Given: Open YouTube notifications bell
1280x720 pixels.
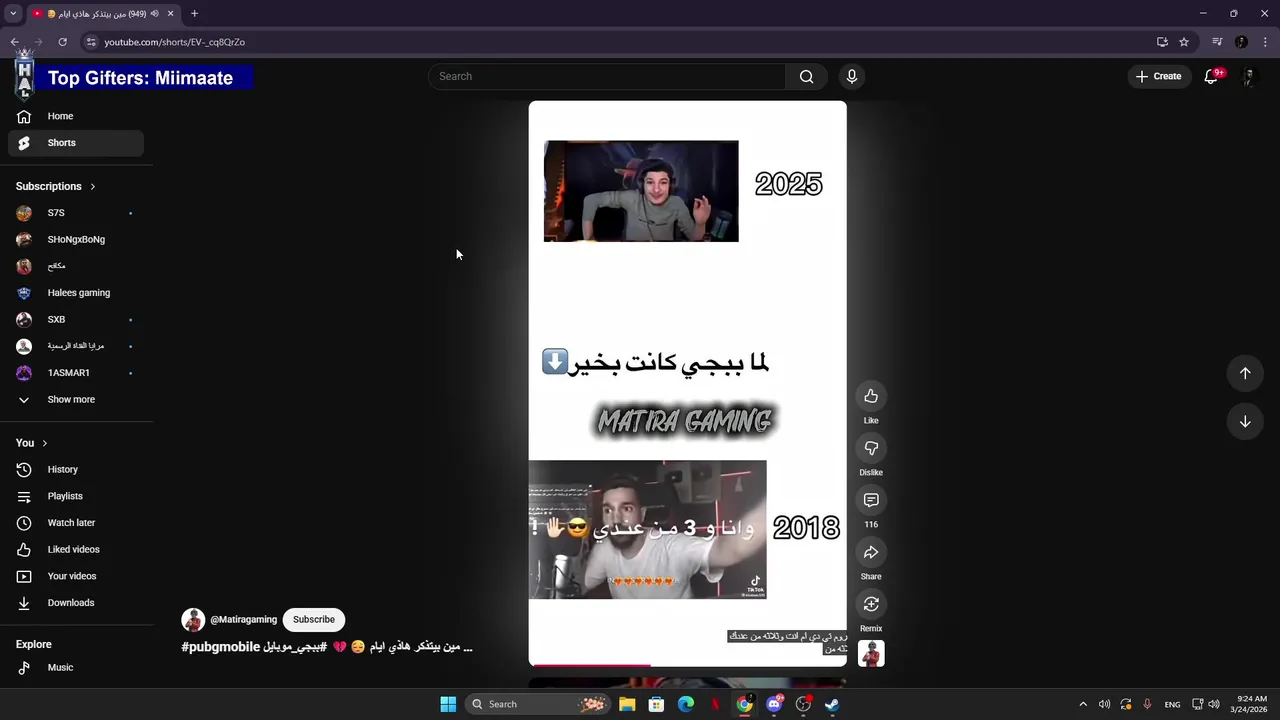Looking at the screenshot, I should [x=1211, y=76].
